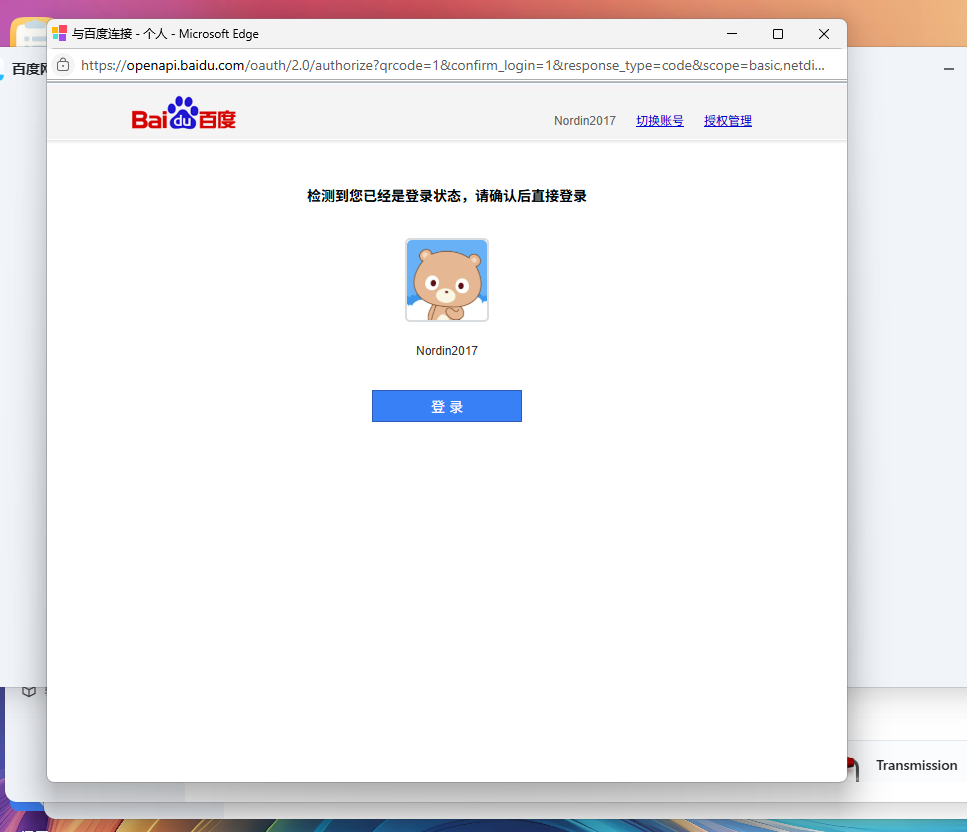967x832 pixels.
Task: Click Nordin2017 name beneath the avatar
Action: tap(447, 351)
